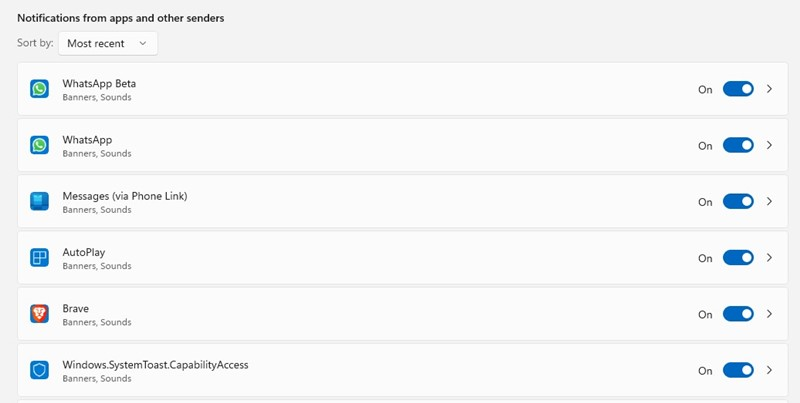Screen dimensions: 800x403
Task: Toggle Windows.SystemToast.CapabilityAccess notifications off
Action: [738, 370]
